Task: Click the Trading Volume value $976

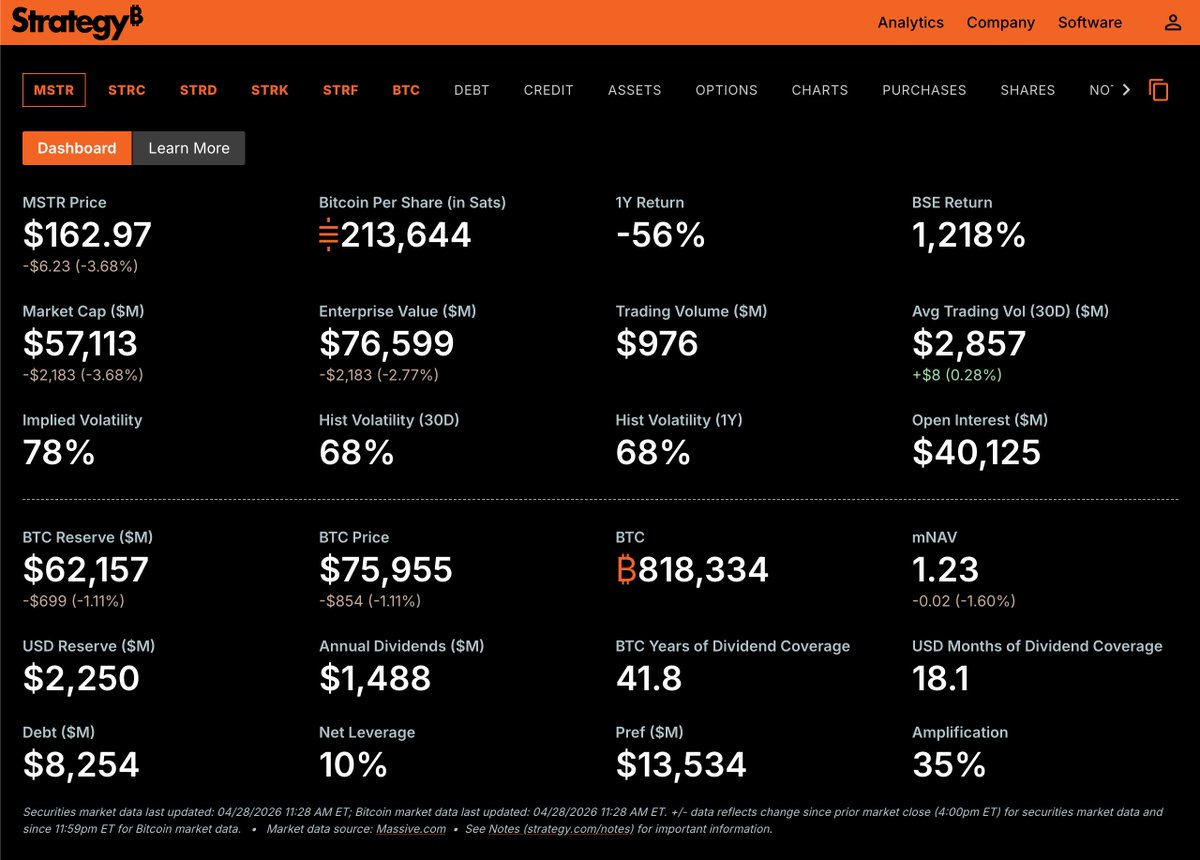Action: click(657, 344)
